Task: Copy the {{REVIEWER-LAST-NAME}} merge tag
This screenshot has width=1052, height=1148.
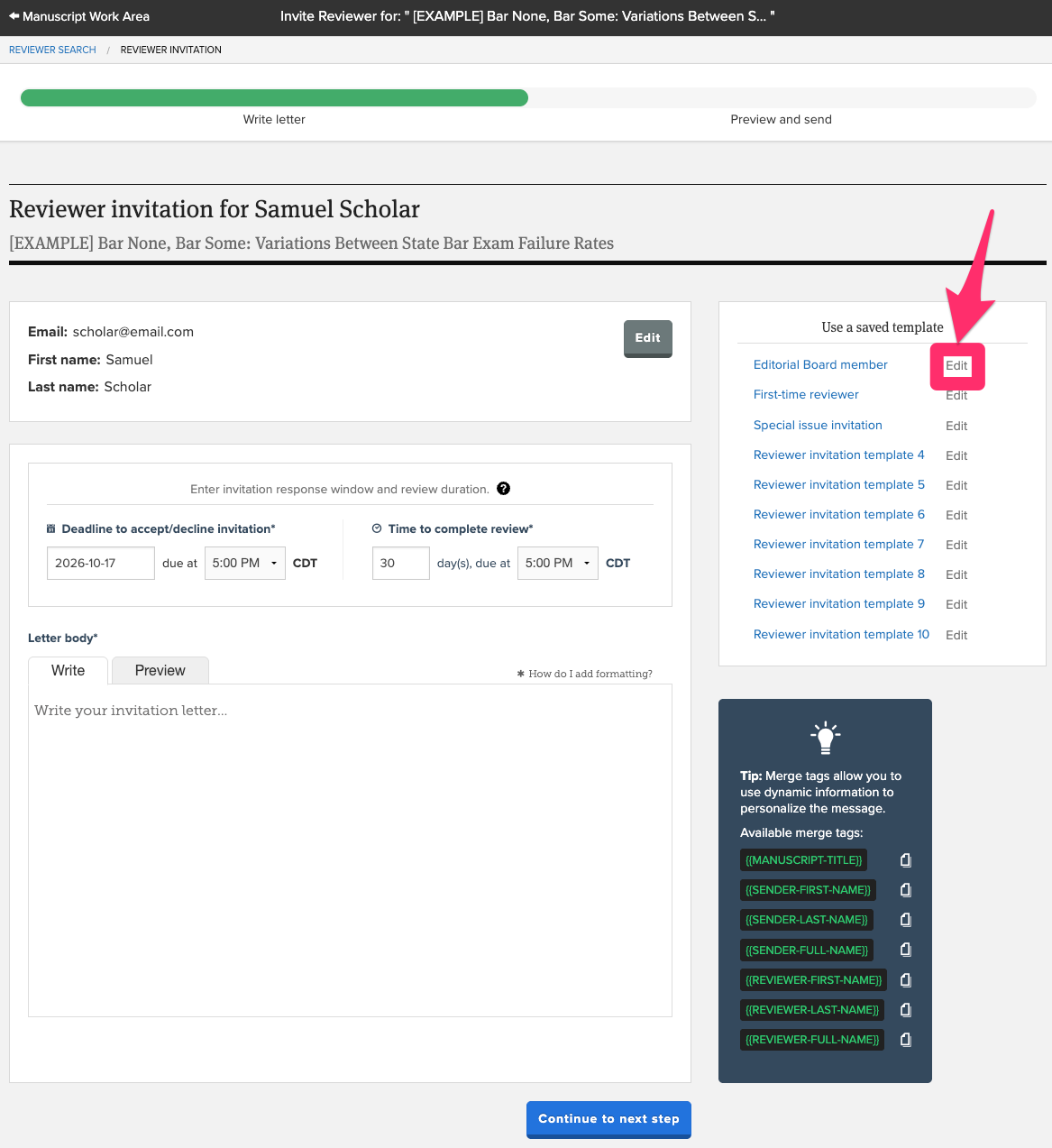Action: coord(906,1010)
